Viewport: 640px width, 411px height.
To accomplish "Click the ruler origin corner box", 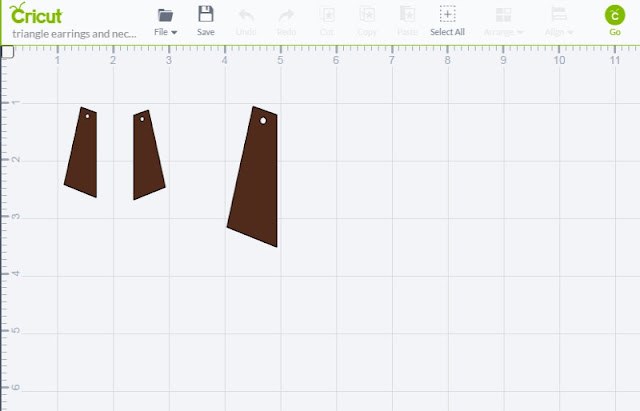I will [7, 51].
